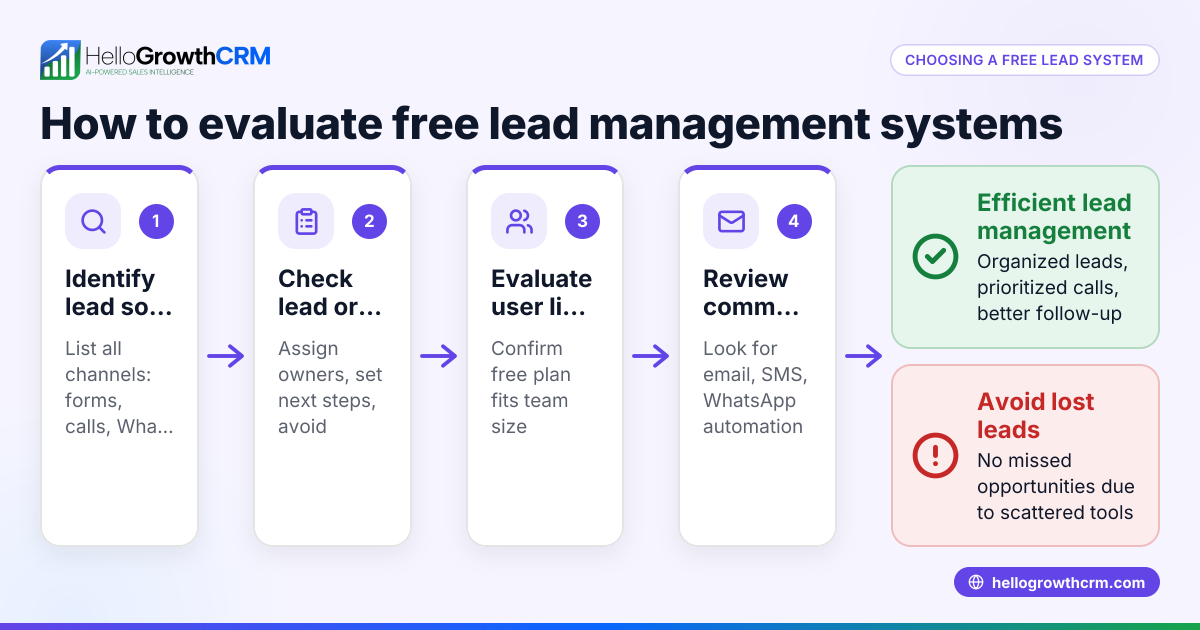Click the green checkmark circle icon
The height and width of the screenshot is (630, 1200).
pos(935,257)
